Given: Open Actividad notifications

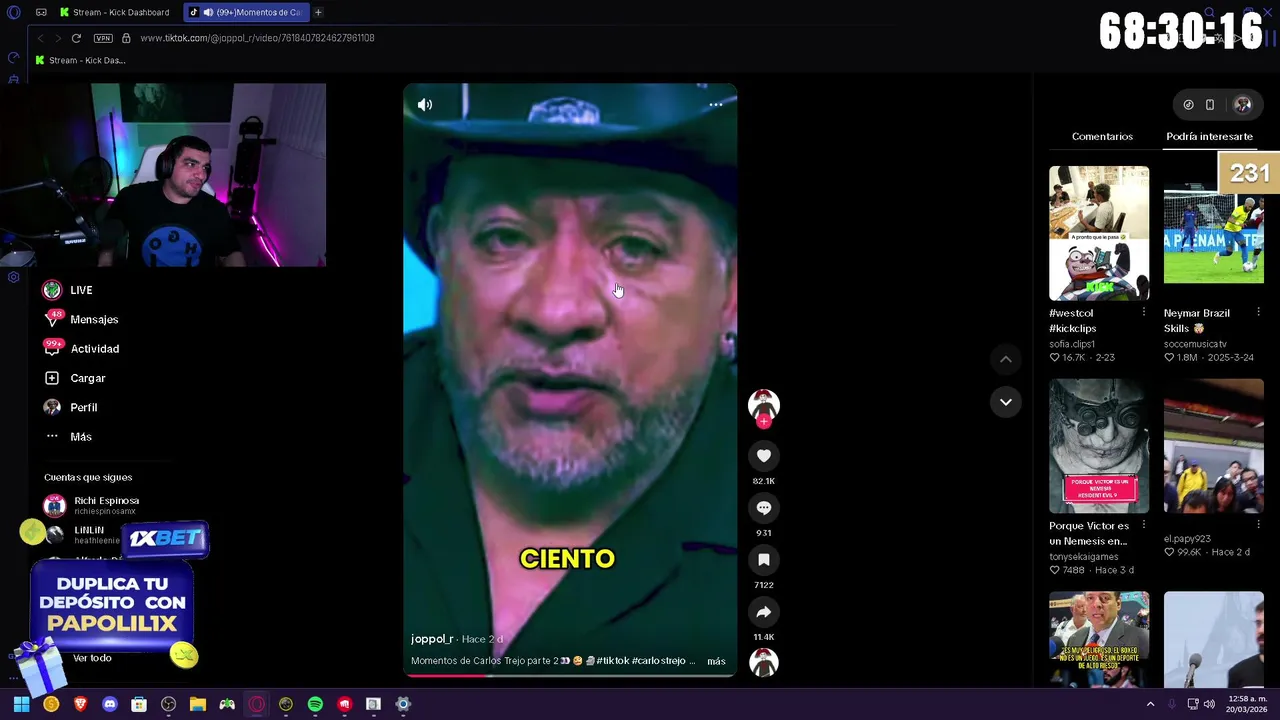Looking at the screenshot, I should point(81,349).
